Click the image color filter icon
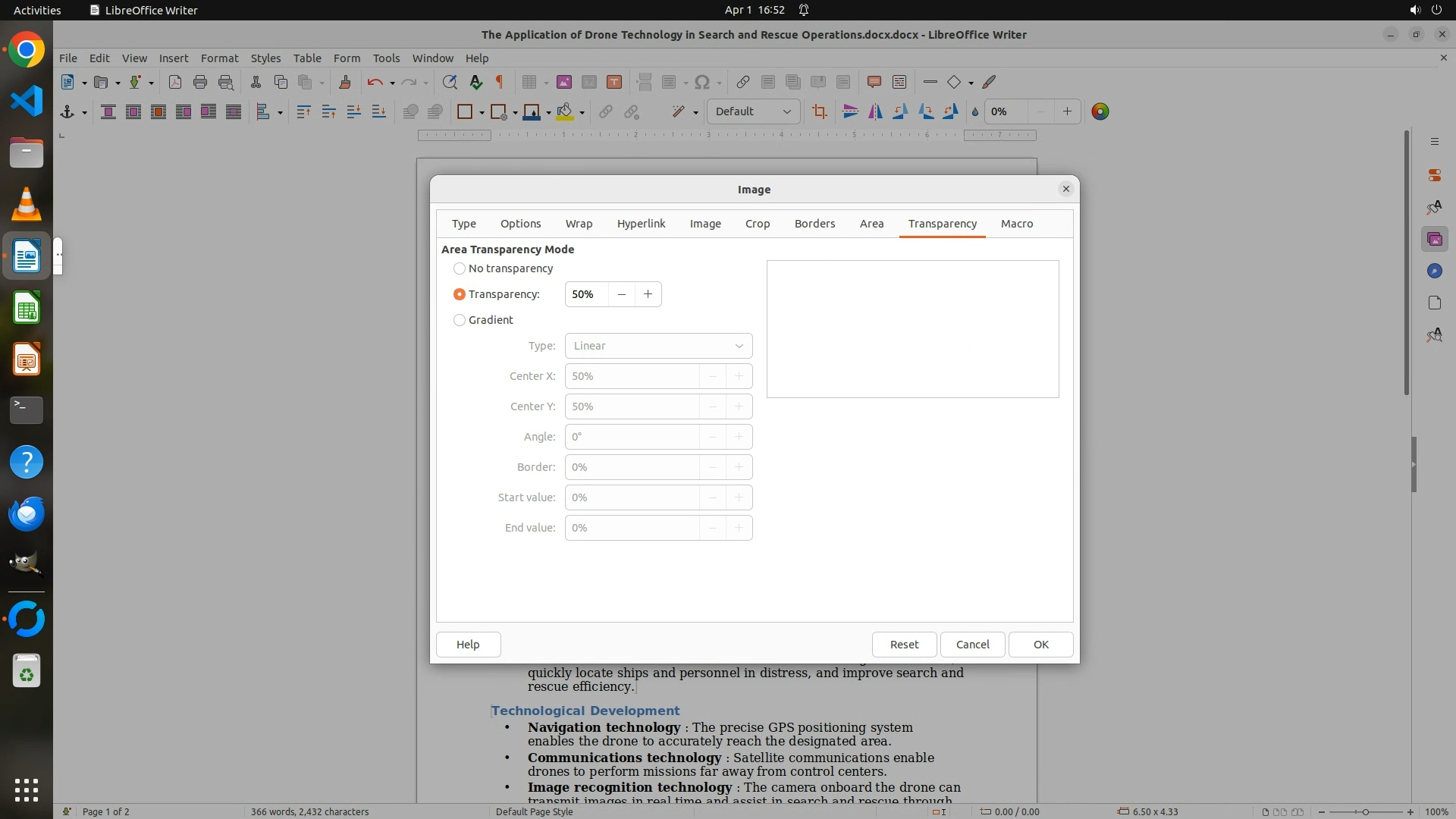Screen dimensions: 1456x819 coord(1100,112)
